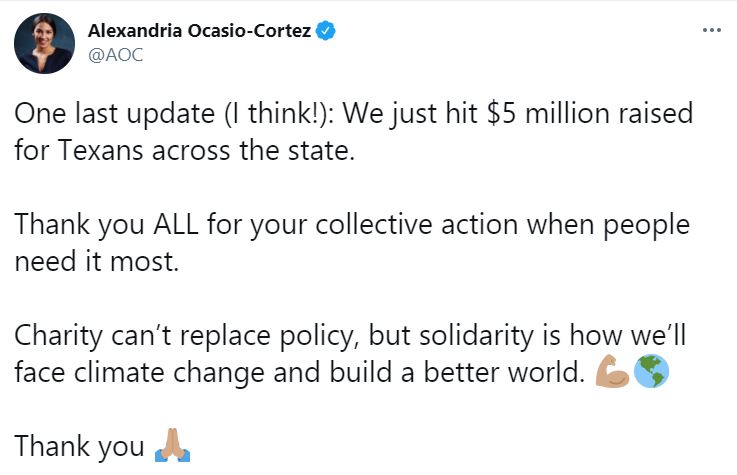Open the three-dot more options menu
The width and height of the screenshot is (737, 475).
712,30
